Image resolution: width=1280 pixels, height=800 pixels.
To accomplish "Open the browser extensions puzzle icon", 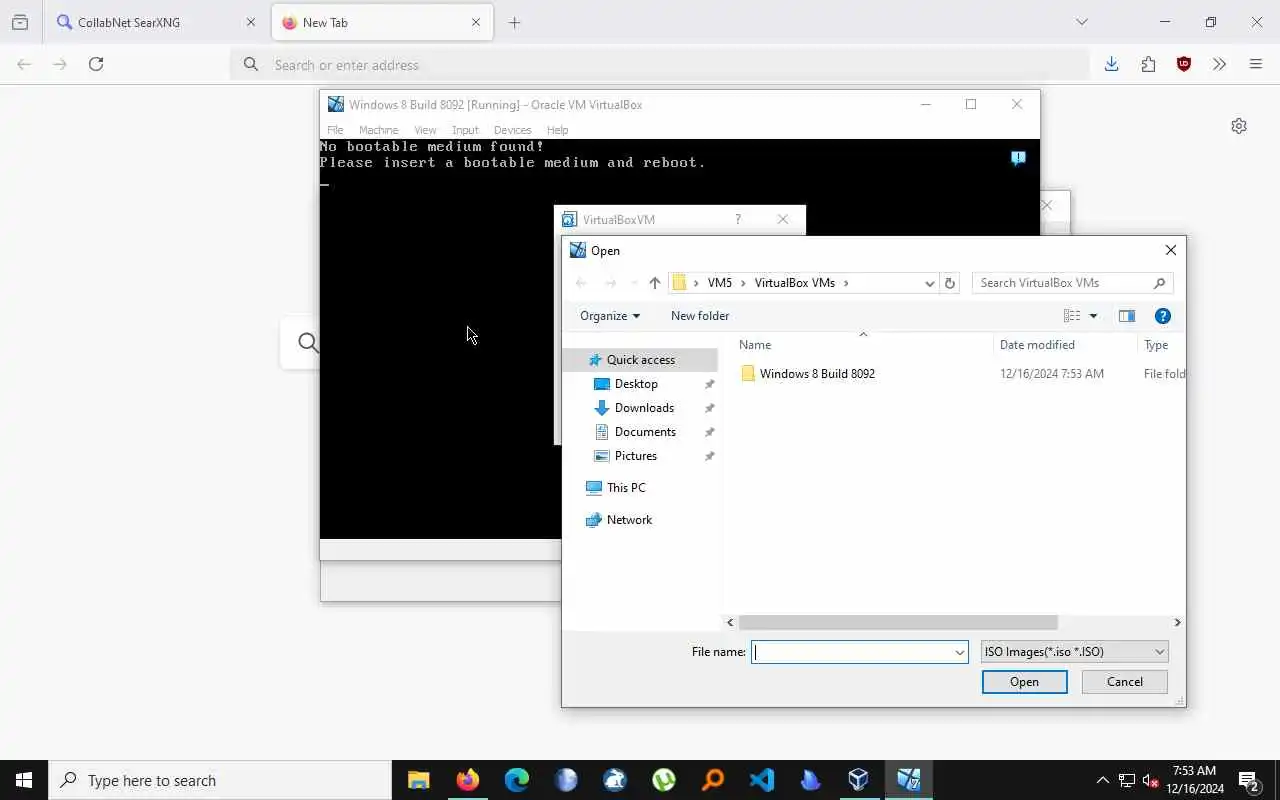I will 1148,64.
